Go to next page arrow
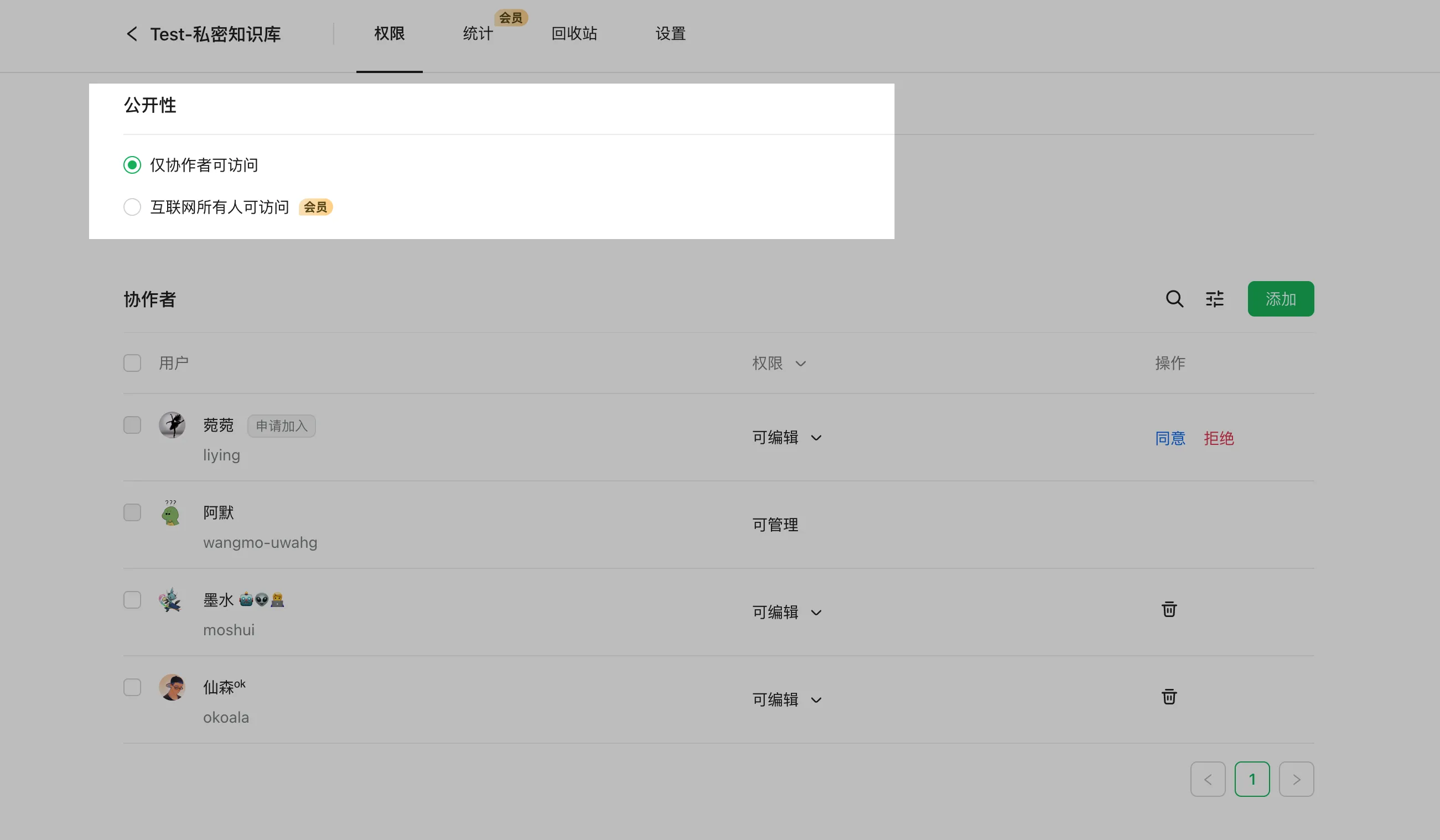 [1296, 779]
